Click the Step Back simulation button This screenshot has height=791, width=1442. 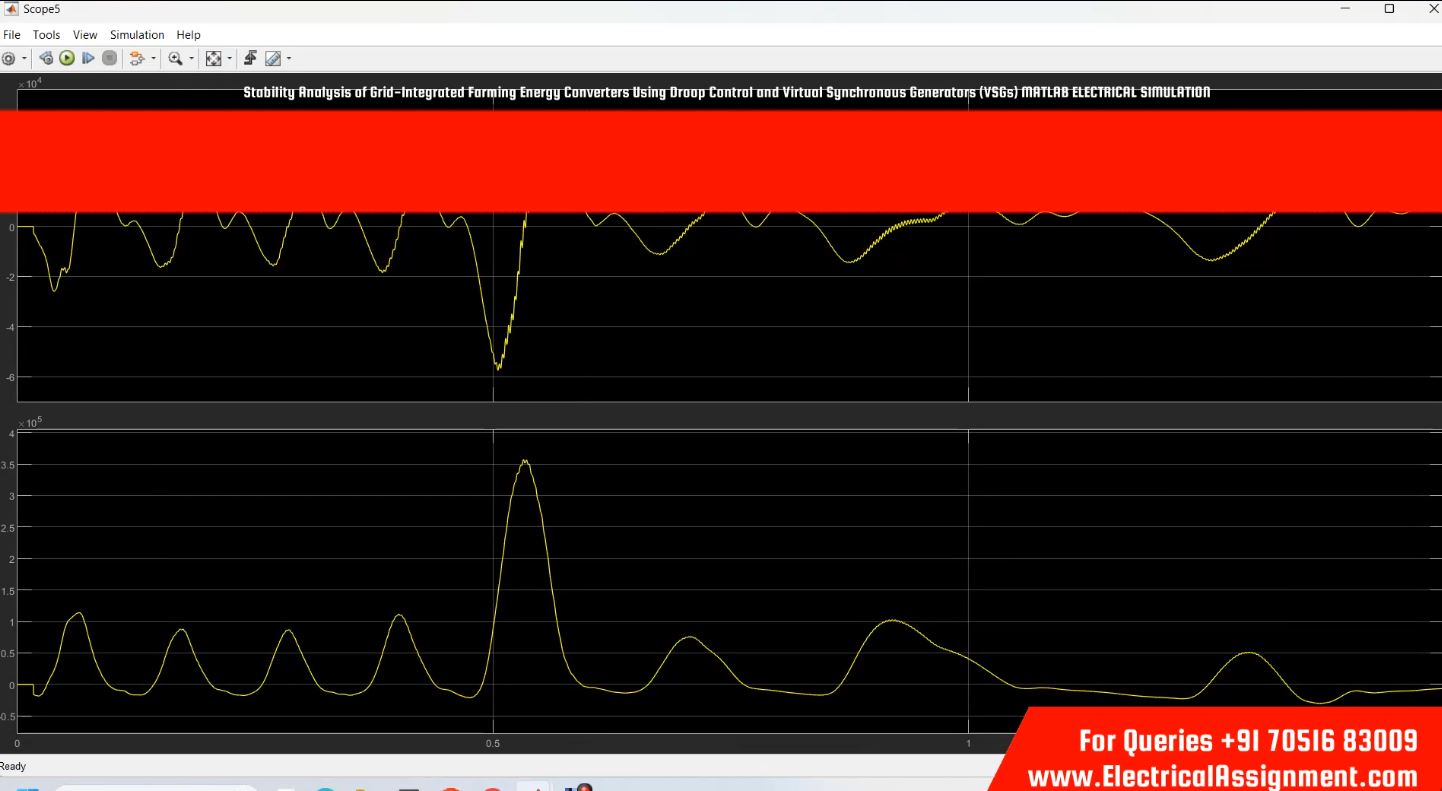(46, 58)
